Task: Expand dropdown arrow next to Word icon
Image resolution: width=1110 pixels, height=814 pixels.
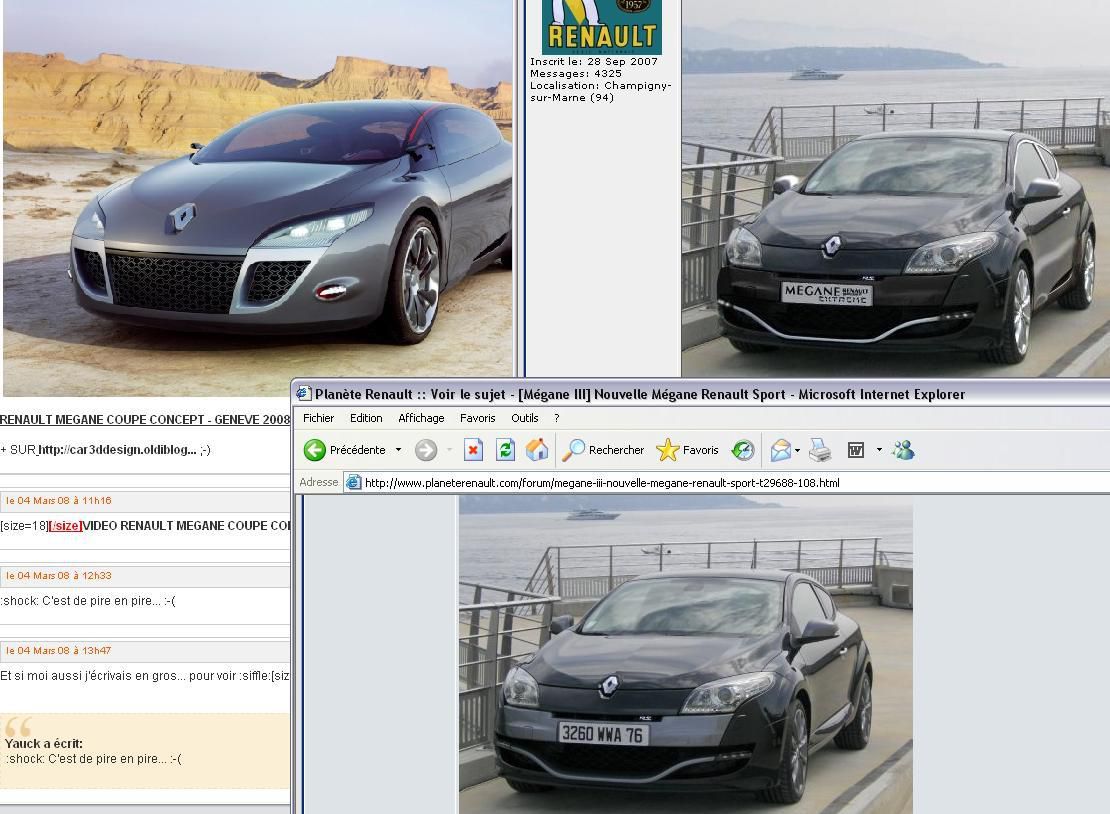Action: [x=879, y=450]
